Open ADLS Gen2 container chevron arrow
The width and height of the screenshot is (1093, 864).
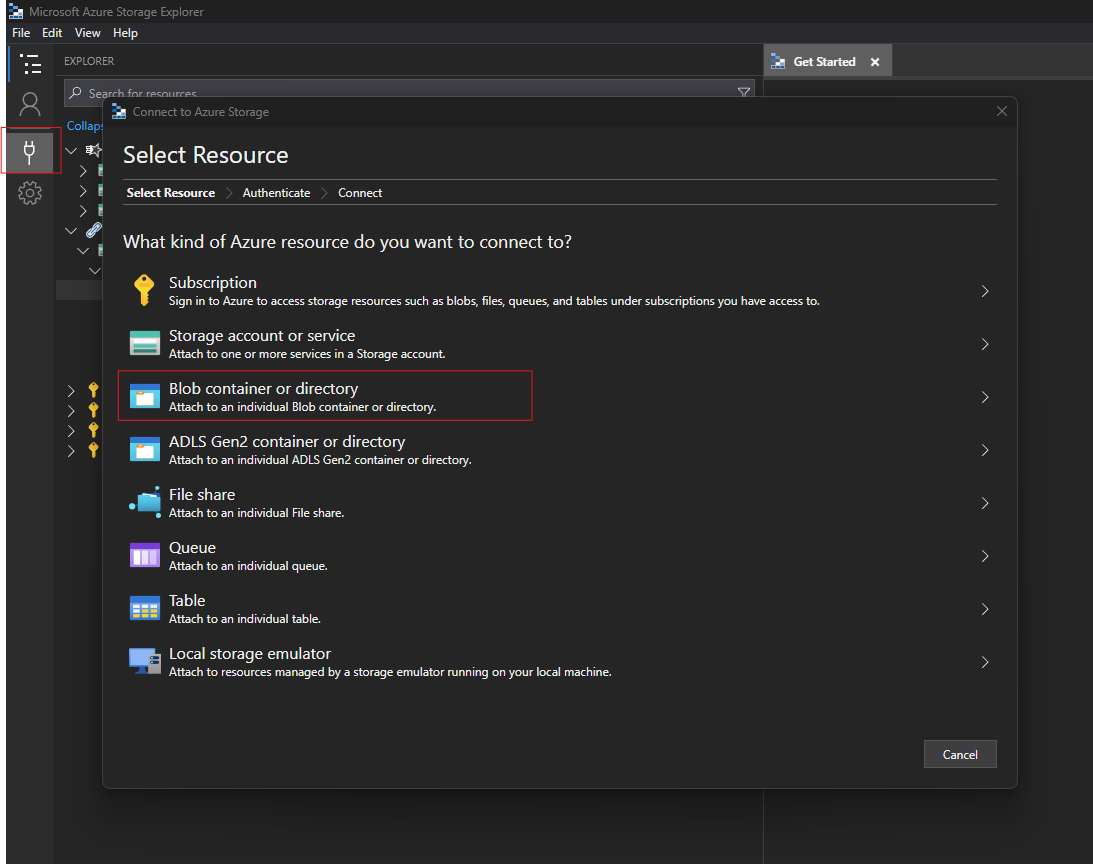coord(985,450)
